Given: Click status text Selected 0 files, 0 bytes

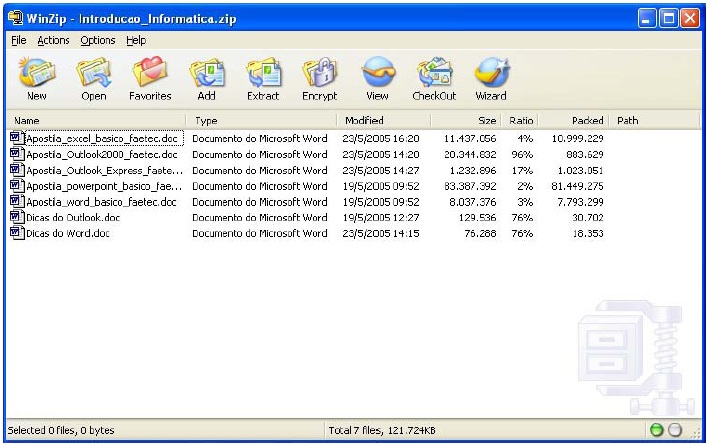Looking at the screenshot, I should point(61,430).
